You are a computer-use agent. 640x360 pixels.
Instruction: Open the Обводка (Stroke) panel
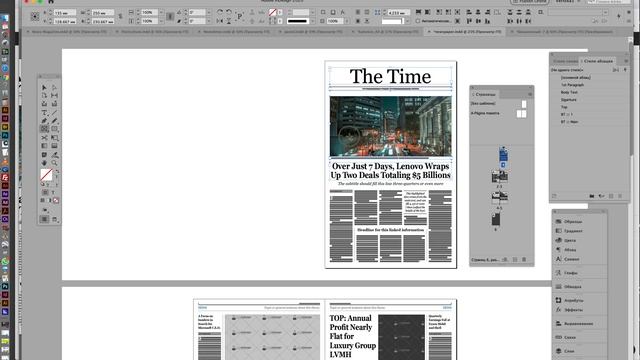(x=569, y=287)
